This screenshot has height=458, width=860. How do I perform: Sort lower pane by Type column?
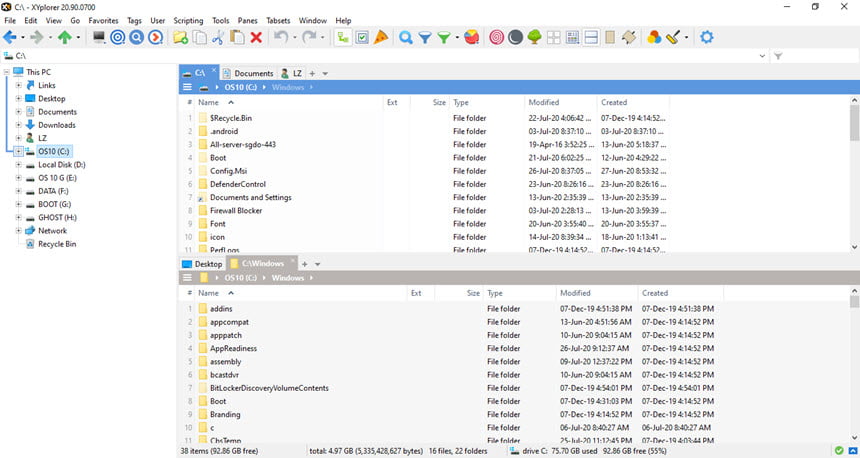pos(519,293)
